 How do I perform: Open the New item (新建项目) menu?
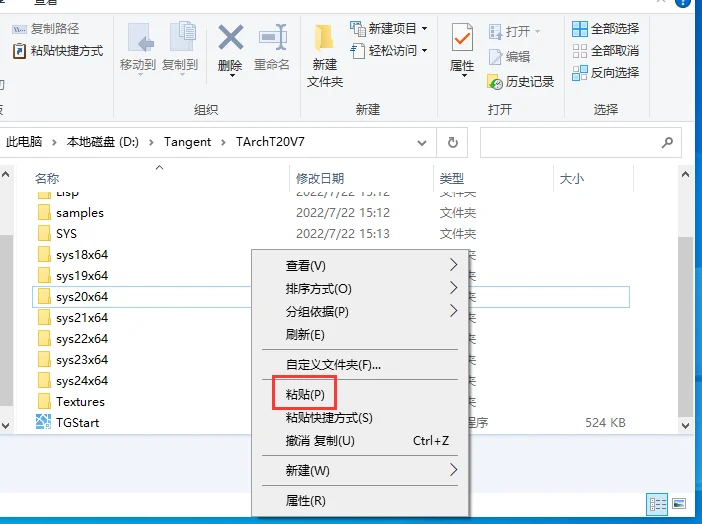tap(389, 29)
